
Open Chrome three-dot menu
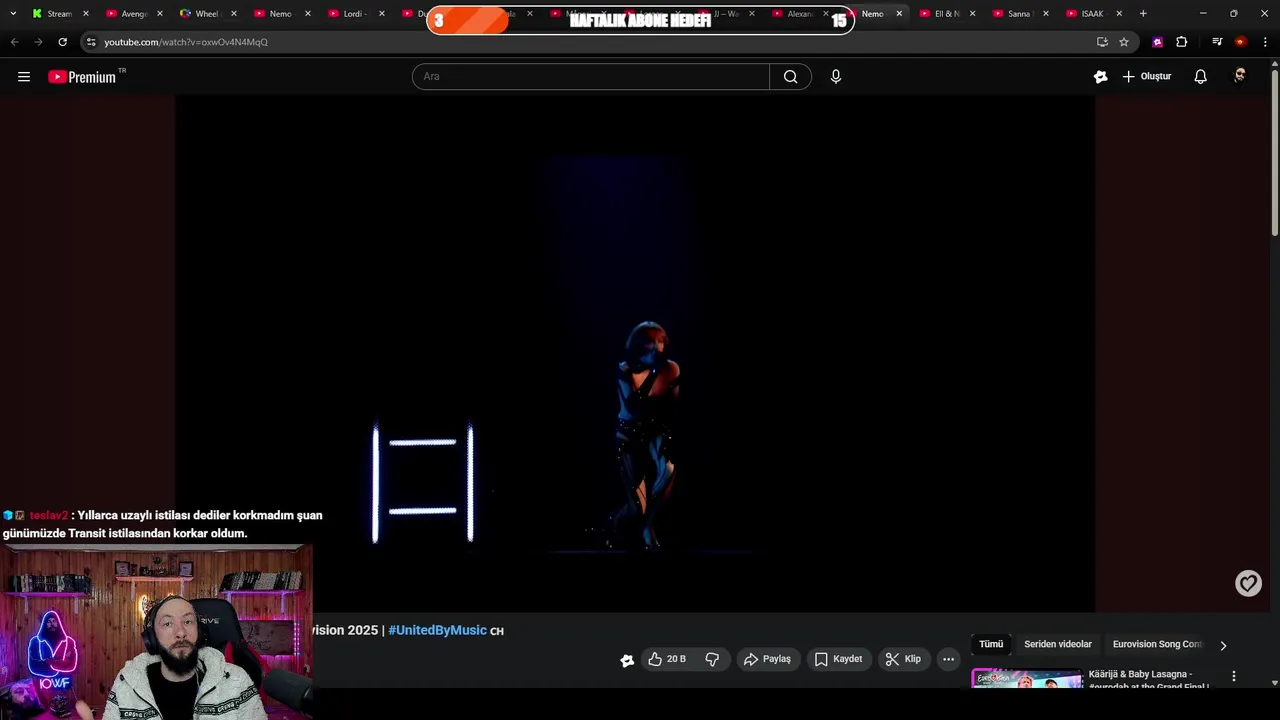(1265, 42)
